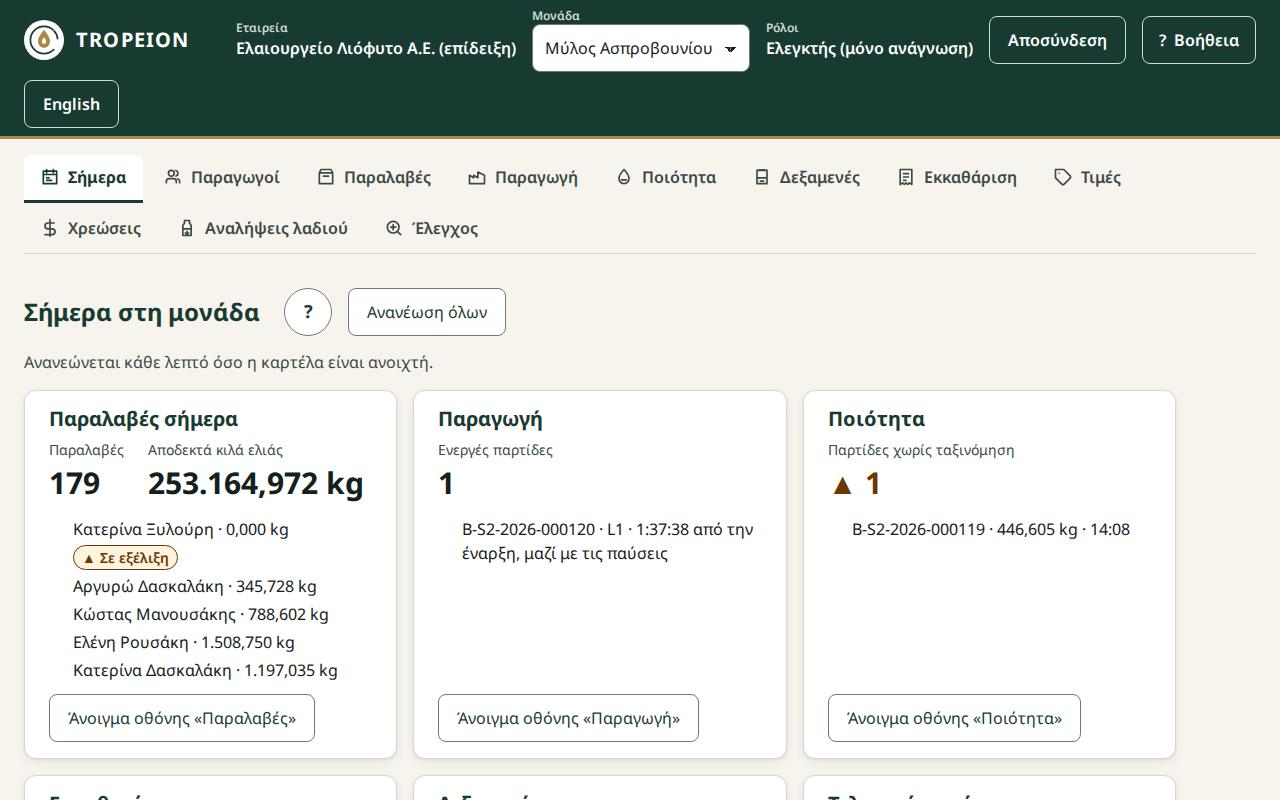Open the Βοήθεια help button
This screenshot has width=1280, height=800.
(x=1199, y=40)
